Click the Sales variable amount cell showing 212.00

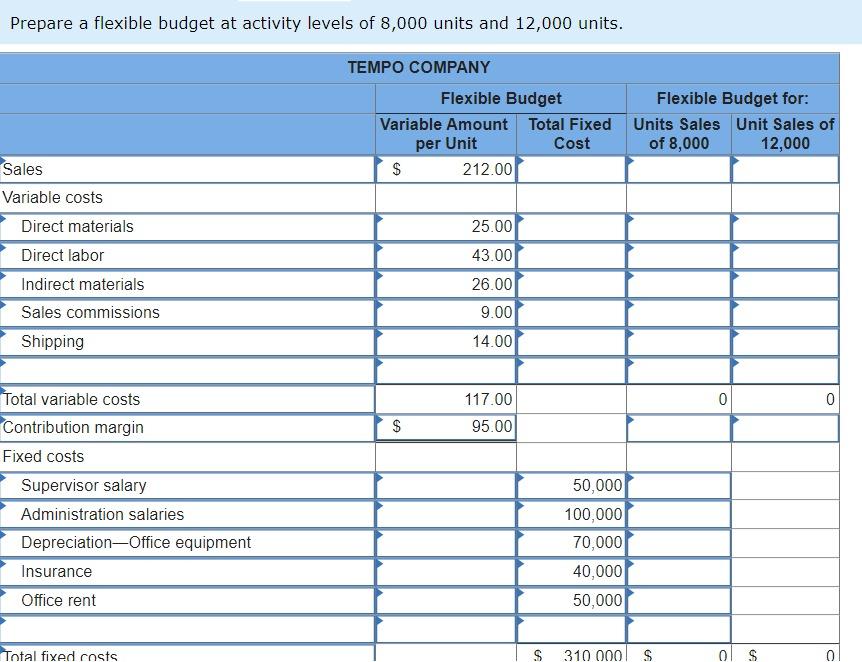446,169
